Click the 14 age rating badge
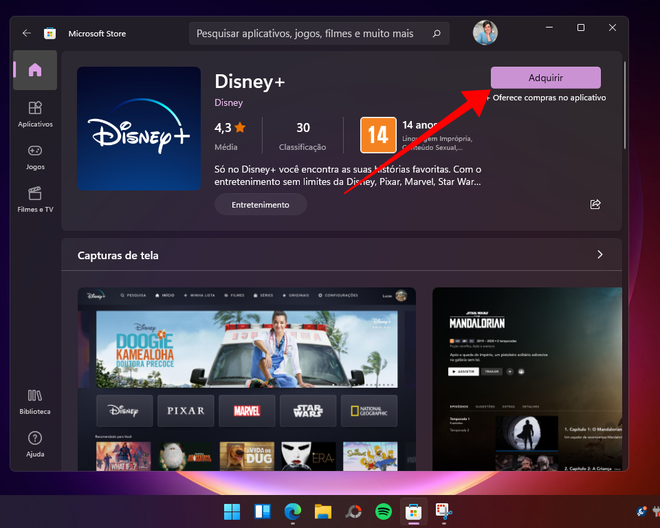The width and height of the screenshot is (660, 528). tap(378, 135)
